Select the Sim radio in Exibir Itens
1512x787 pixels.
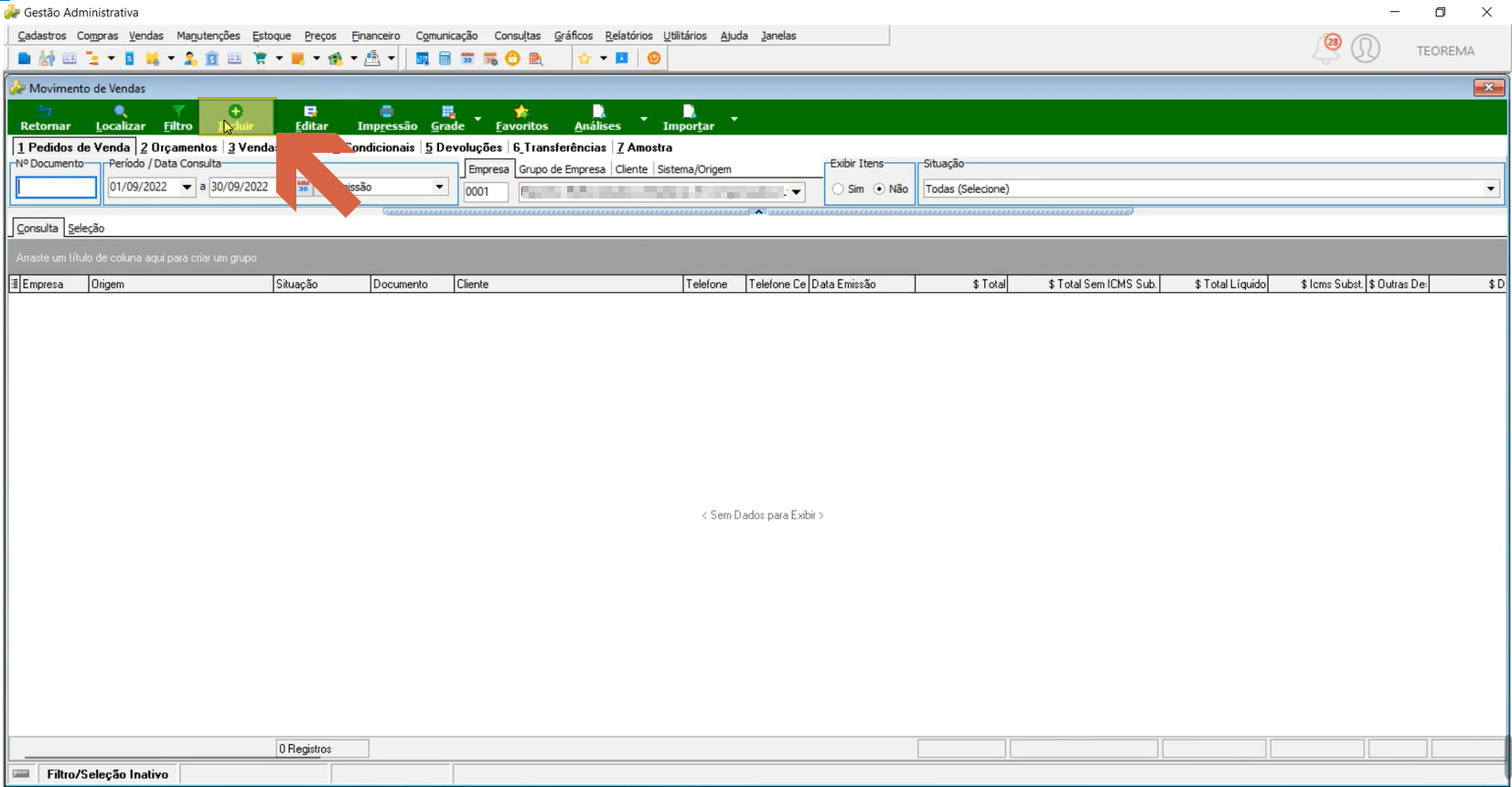838,189
